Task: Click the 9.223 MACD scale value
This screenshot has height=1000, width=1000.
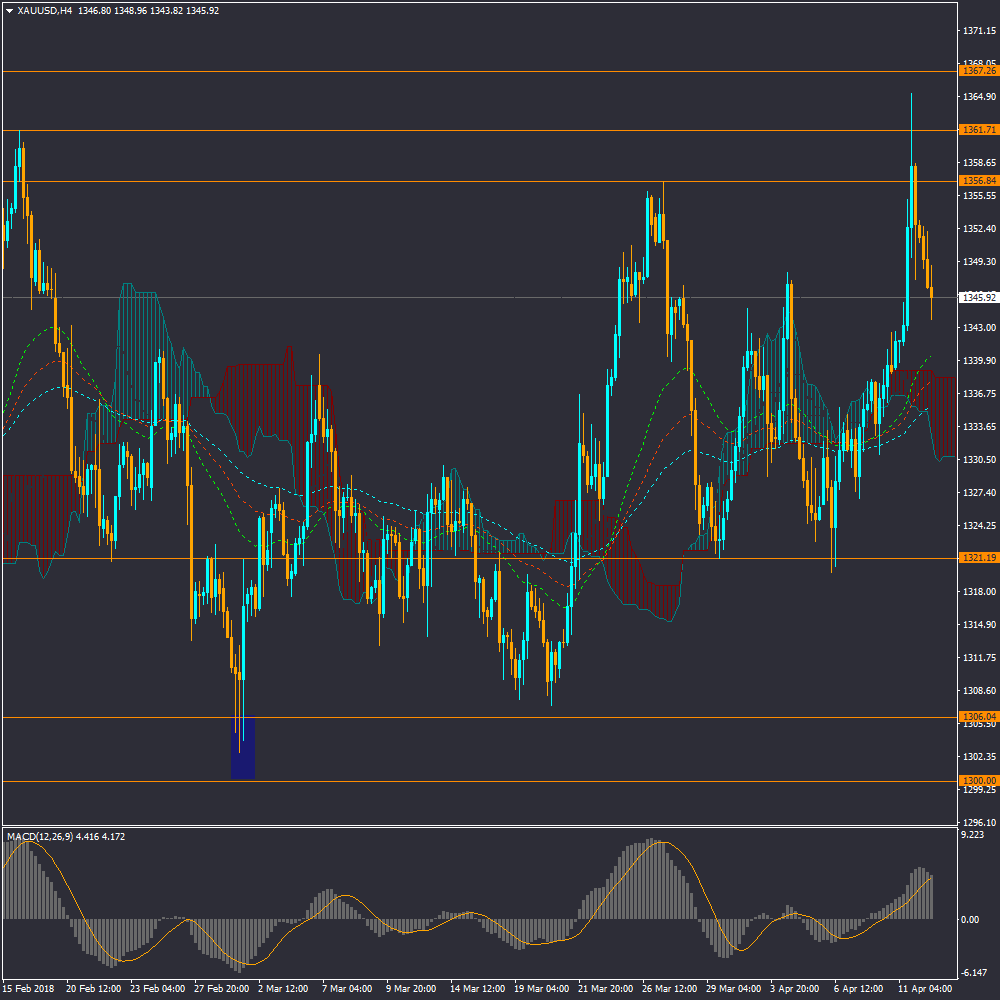Action: (x=972, y=835)
